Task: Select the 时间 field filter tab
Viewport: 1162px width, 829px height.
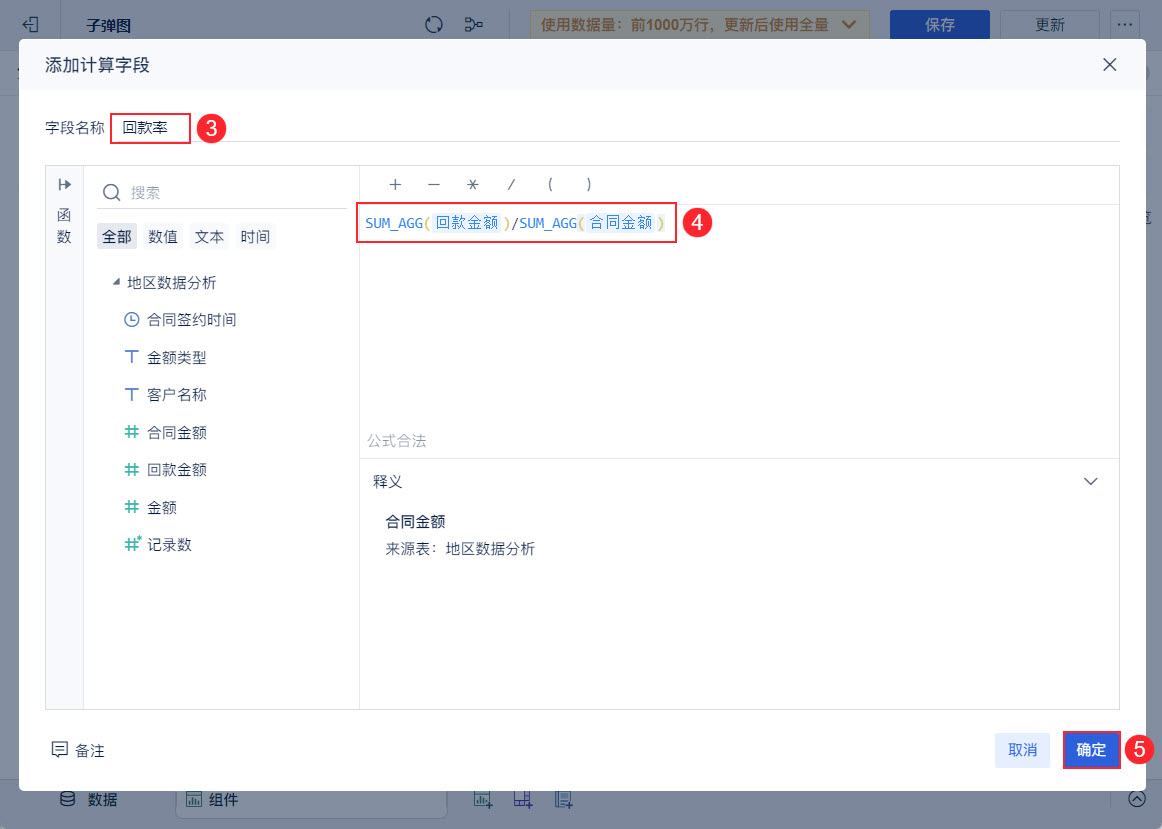Action: [255, 237]
